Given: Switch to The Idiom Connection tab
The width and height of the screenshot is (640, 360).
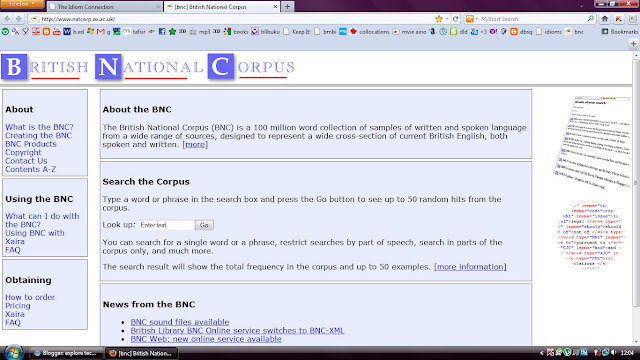Looking at the screenshot, I should pos(104,7).
